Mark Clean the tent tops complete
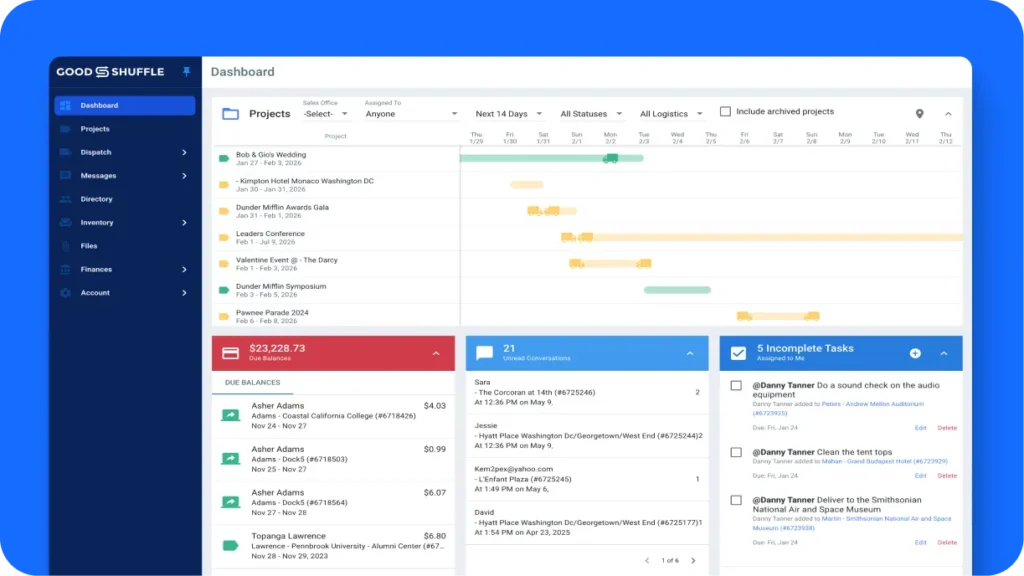This screenshot has width=1024, height=576. tap(735, 452)
